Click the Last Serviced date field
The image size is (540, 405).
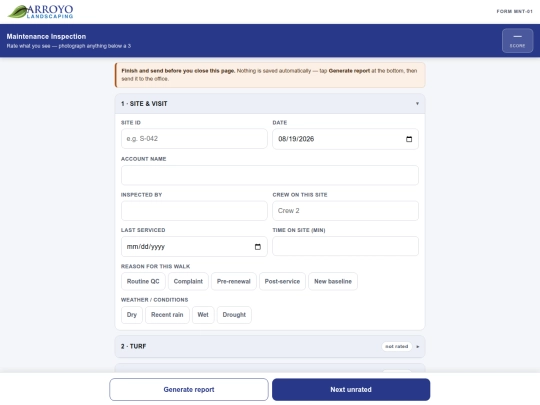pos(194,247)
